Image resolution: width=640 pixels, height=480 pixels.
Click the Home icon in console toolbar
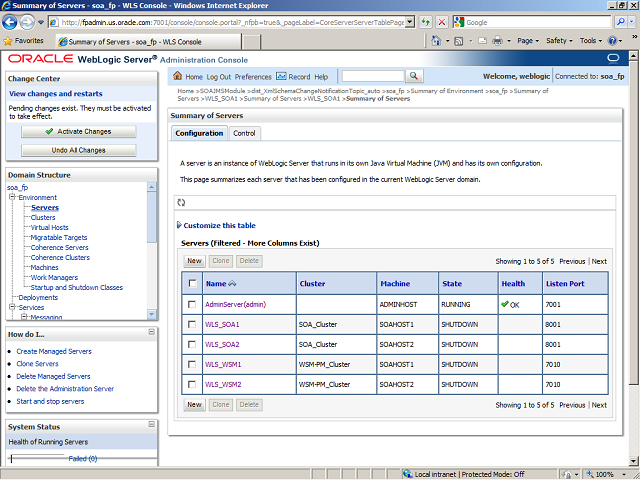click(x=178, y=77)
